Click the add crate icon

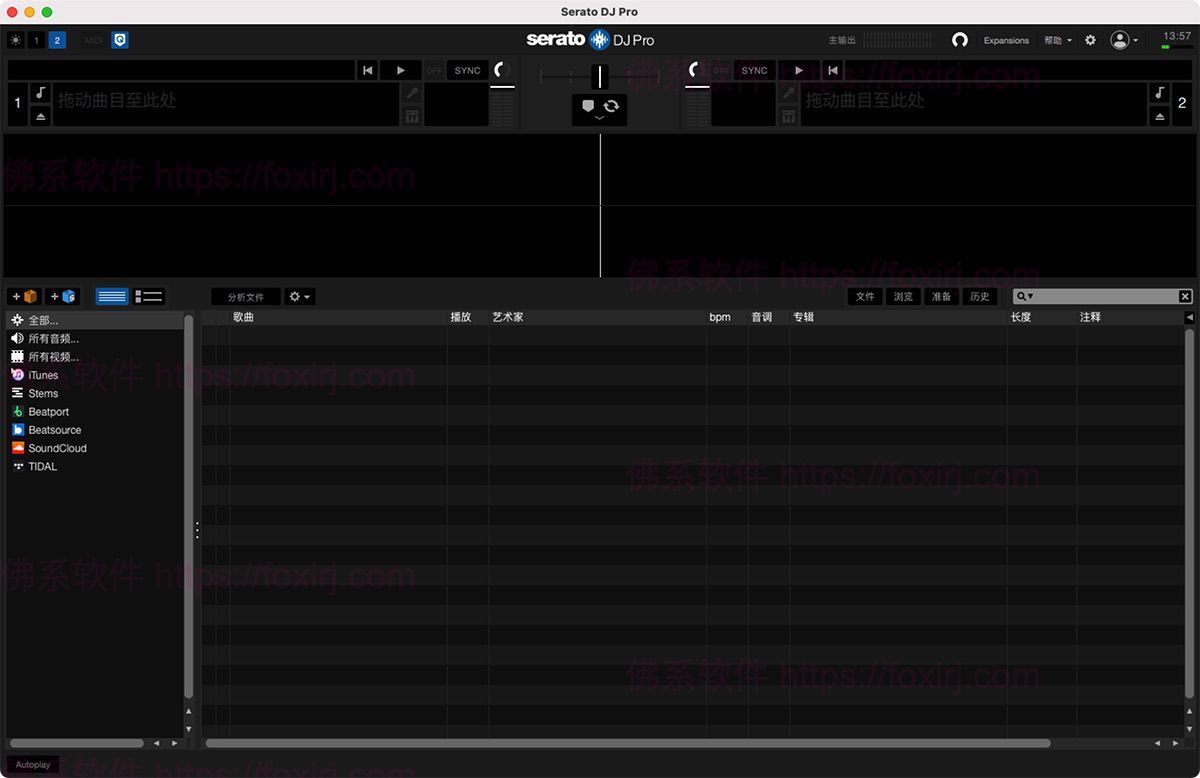[x=24, y=297]
